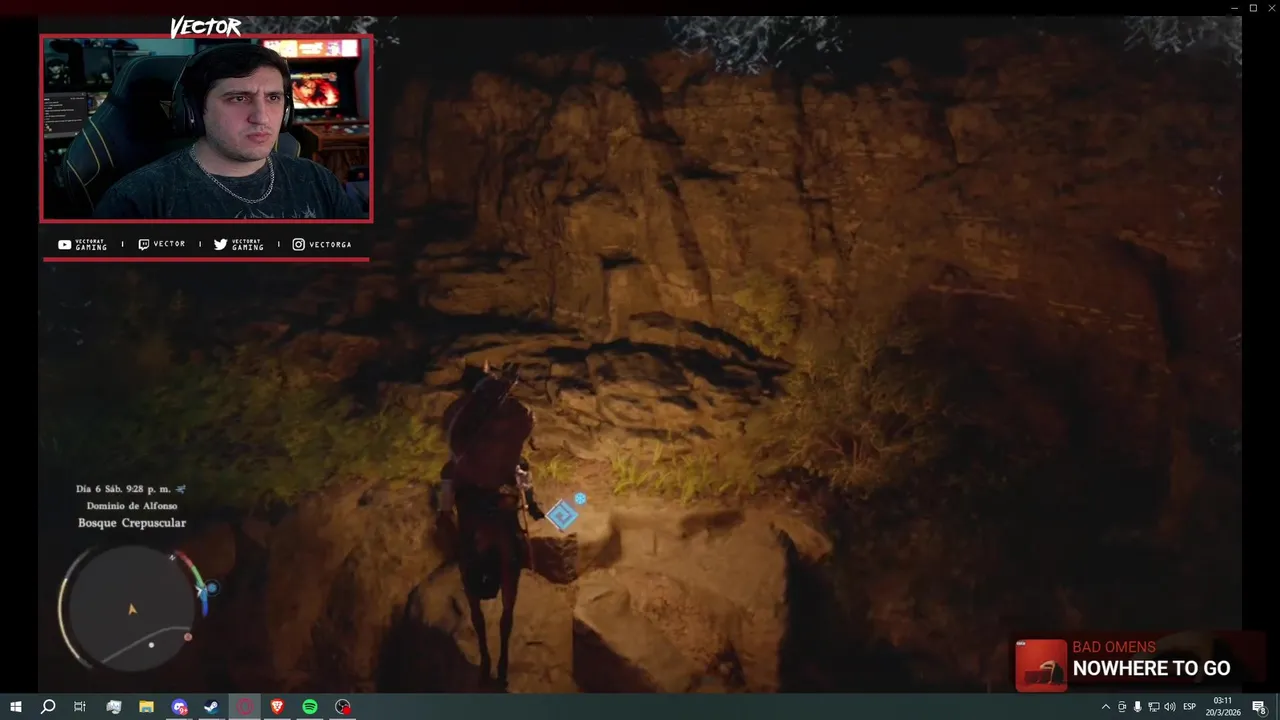
Task: Open Task View on the taskbar
Action: [80, 707]
